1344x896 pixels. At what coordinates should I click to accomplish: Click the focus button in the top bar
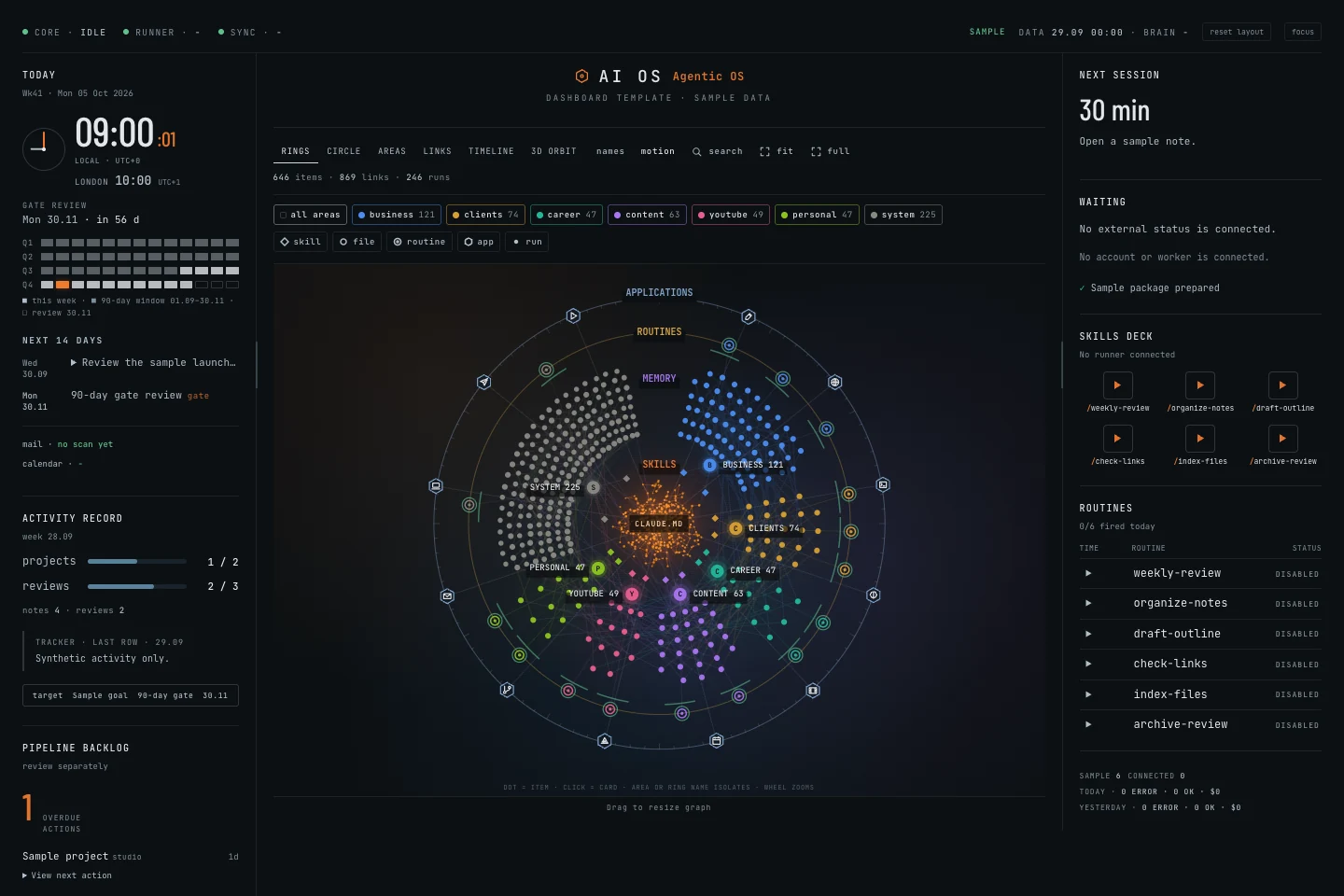1303,32
